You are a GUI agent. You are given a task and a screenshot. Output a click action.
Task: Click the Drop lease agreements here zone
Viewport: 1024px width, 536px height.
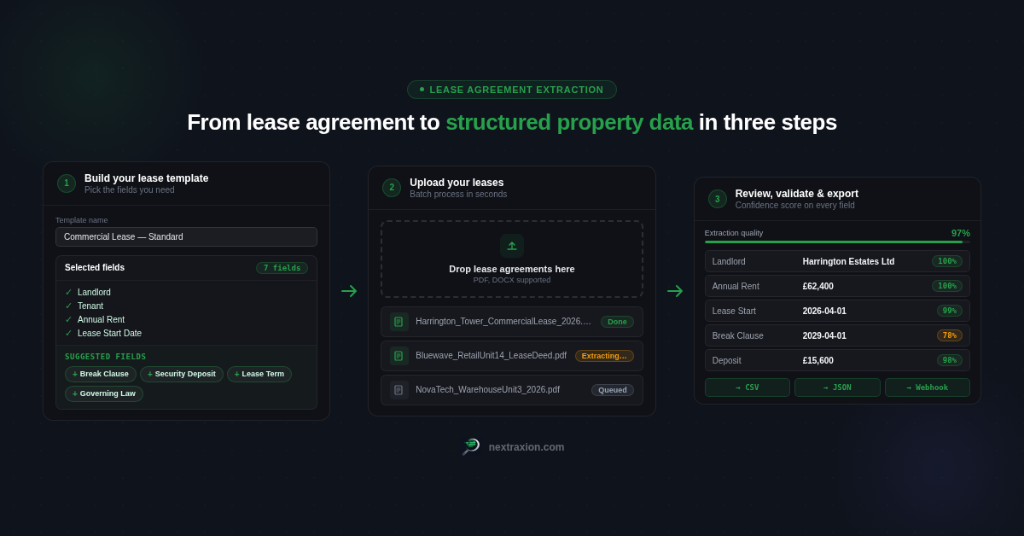click(512, 259)
